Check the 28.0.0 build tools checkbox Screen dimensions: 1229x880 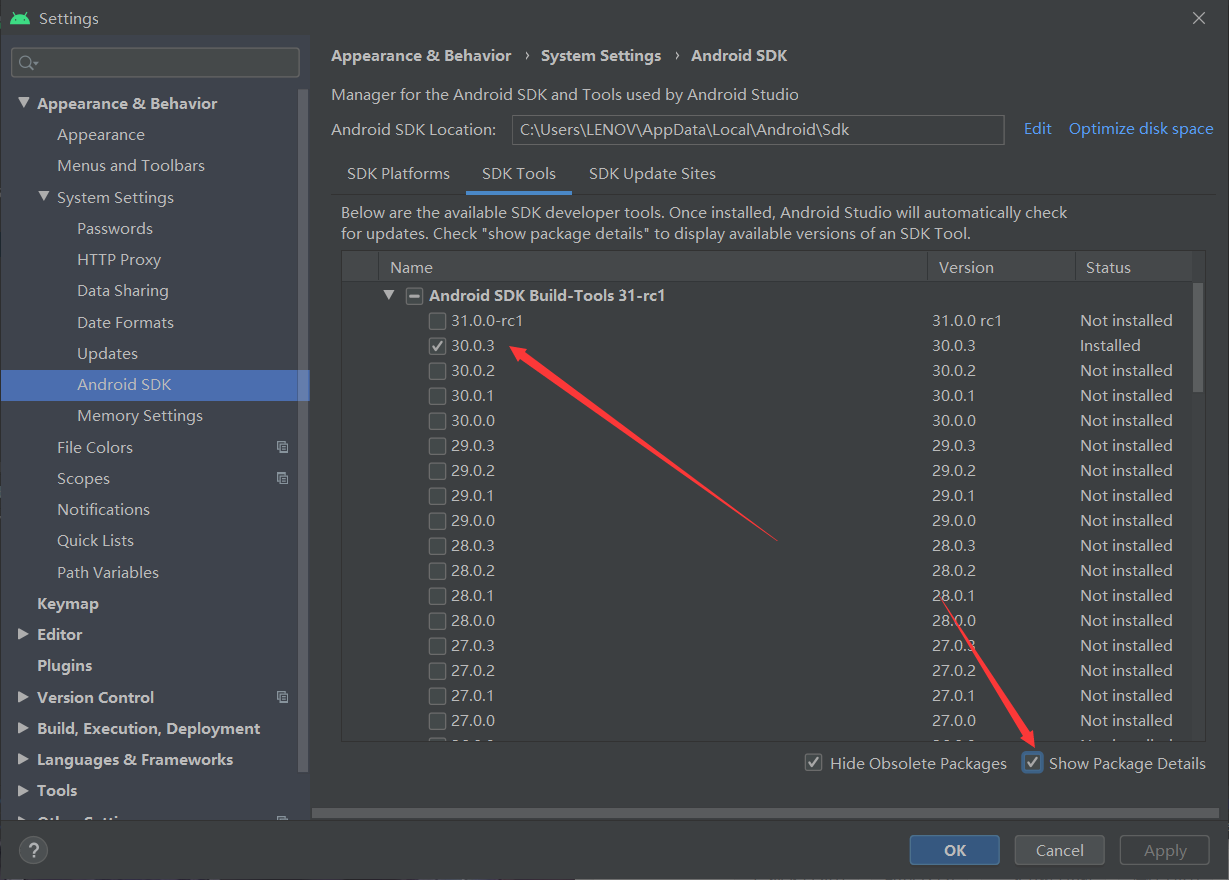(437, 621)
